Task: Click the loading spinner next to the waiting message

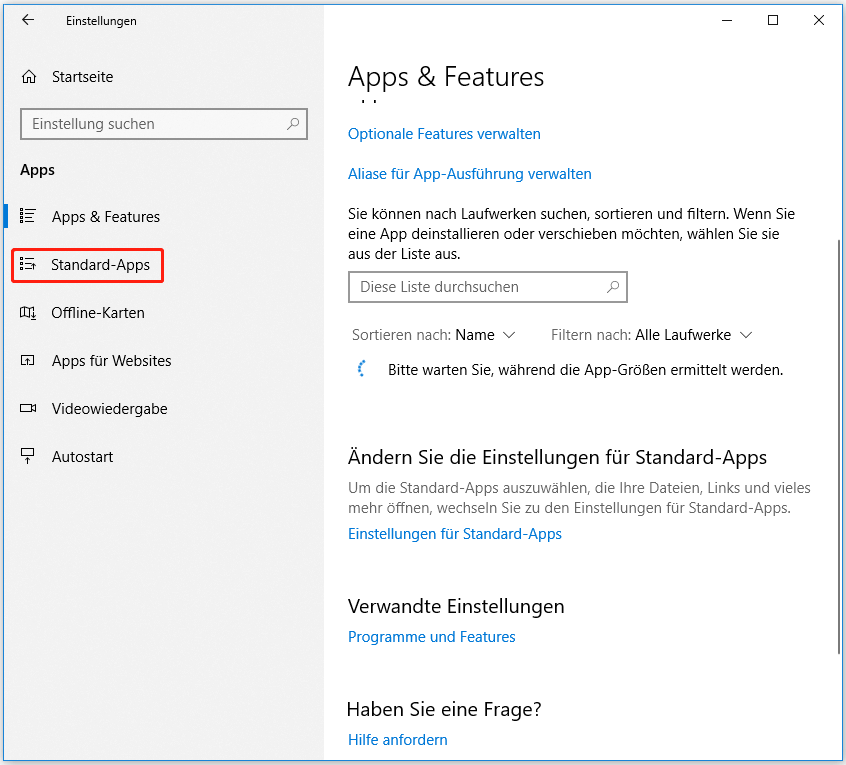Action: (361, 369)
